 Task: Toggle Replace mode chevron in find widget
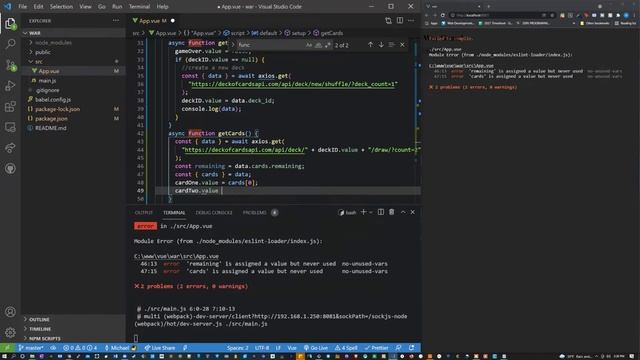(x=233, y=45)
